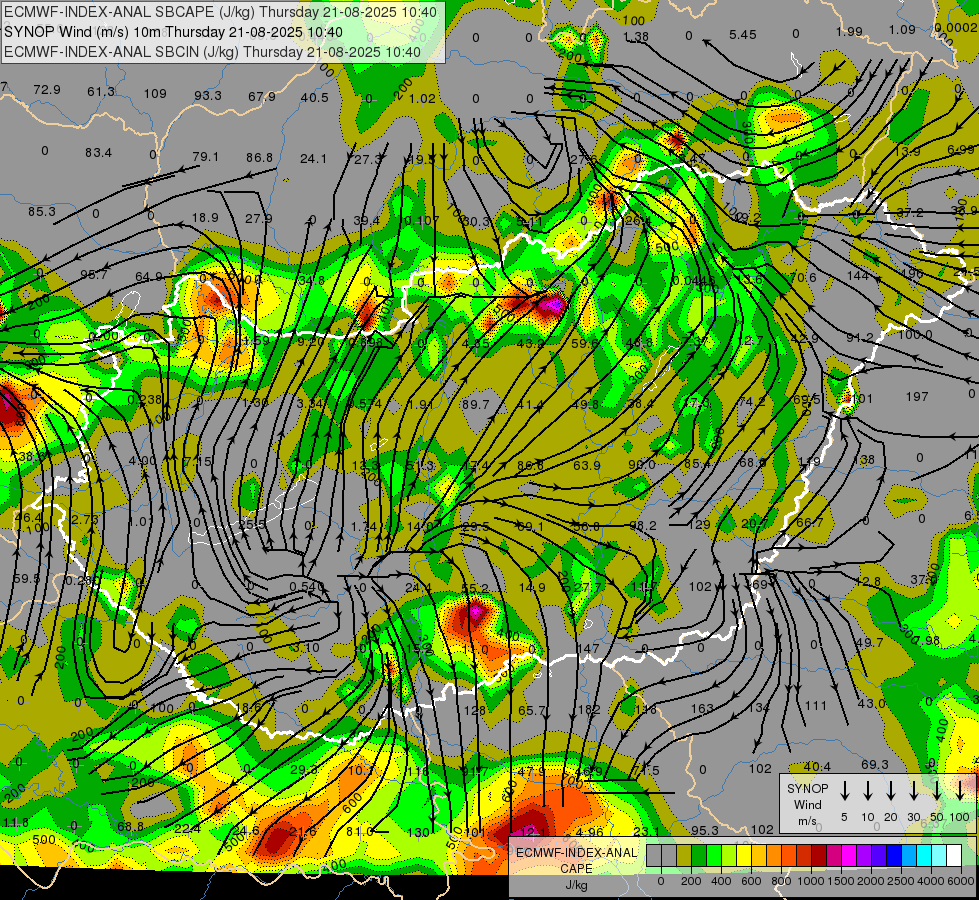
Task: Click the 1500 tick label on CAPE scale
Action: [x=841, y=881]
